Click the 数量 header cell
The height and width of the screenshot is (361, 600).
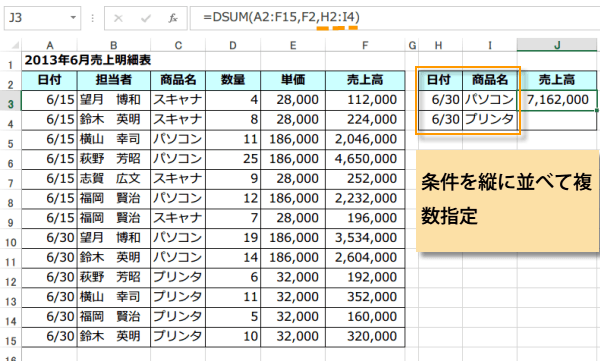pyautogui.click(x=233, y=80)
